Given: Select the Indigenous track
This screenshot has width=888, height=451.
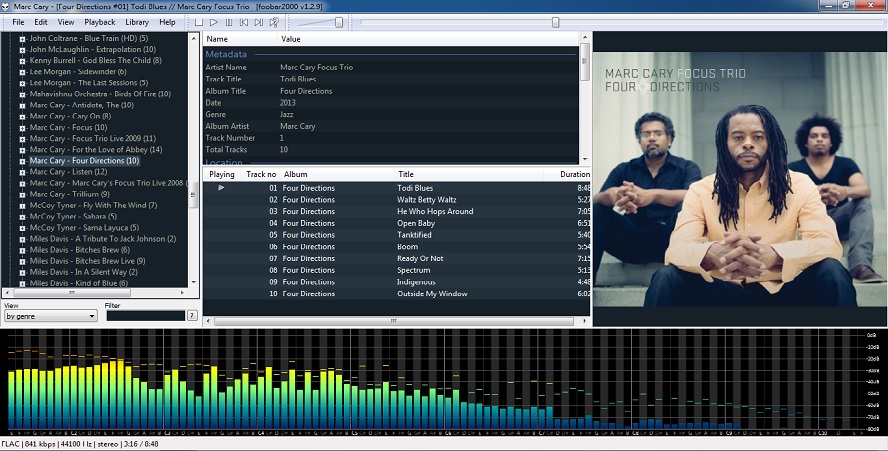Looking at the screenshot, I should (396, 282).
